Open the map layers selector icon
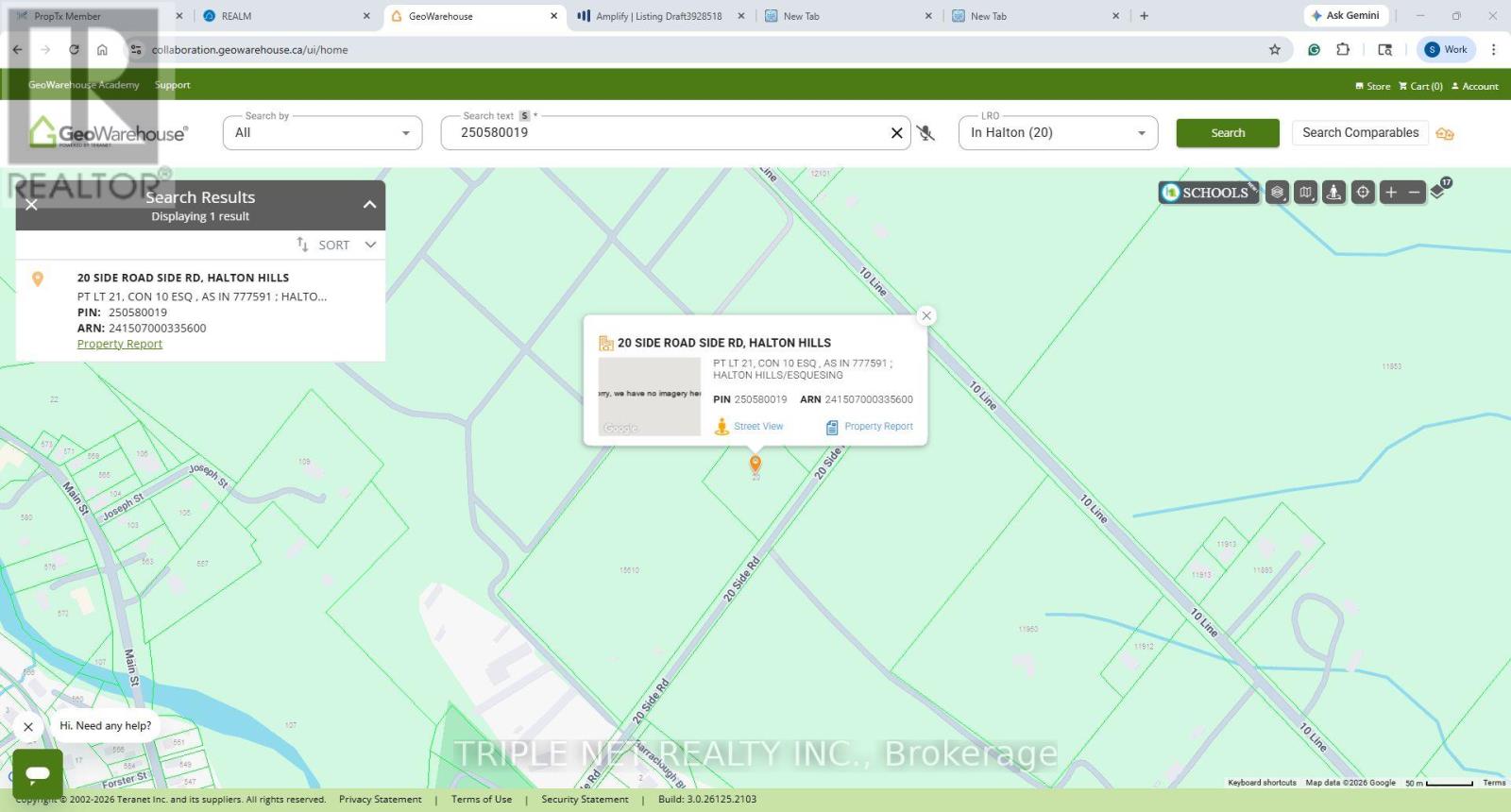 (x=1277, y=193)
